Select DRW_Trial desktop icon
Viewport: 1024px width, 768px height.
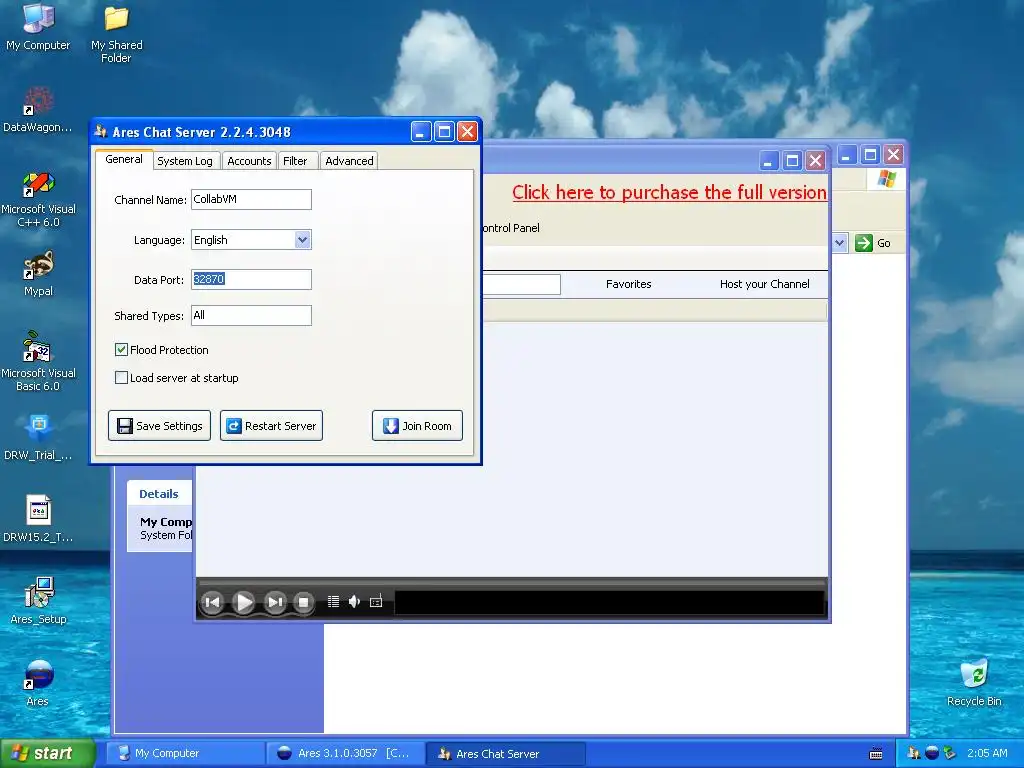tap(38, 437)
